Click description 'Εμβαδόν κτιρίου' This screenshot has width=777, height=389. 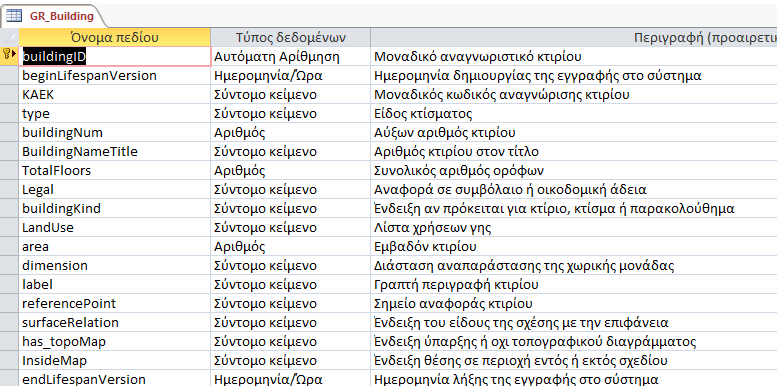[425, 246]
